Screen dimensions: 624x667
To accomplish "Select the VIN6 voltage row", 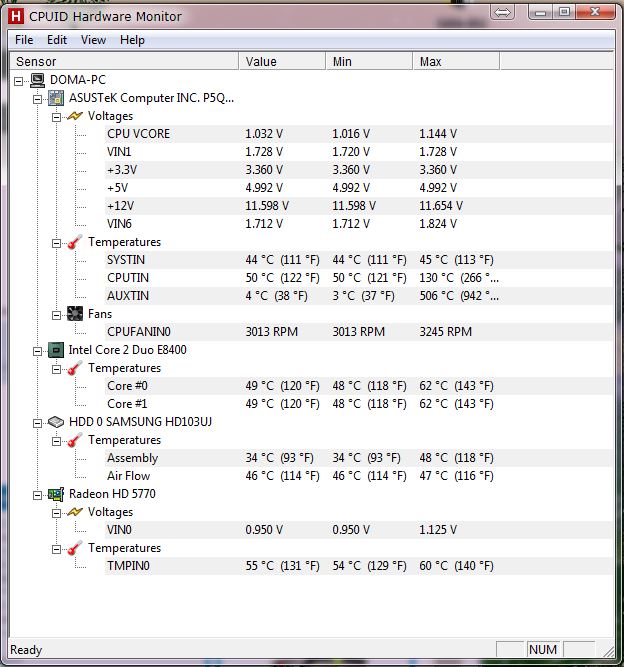I will (x=359, y=224).
